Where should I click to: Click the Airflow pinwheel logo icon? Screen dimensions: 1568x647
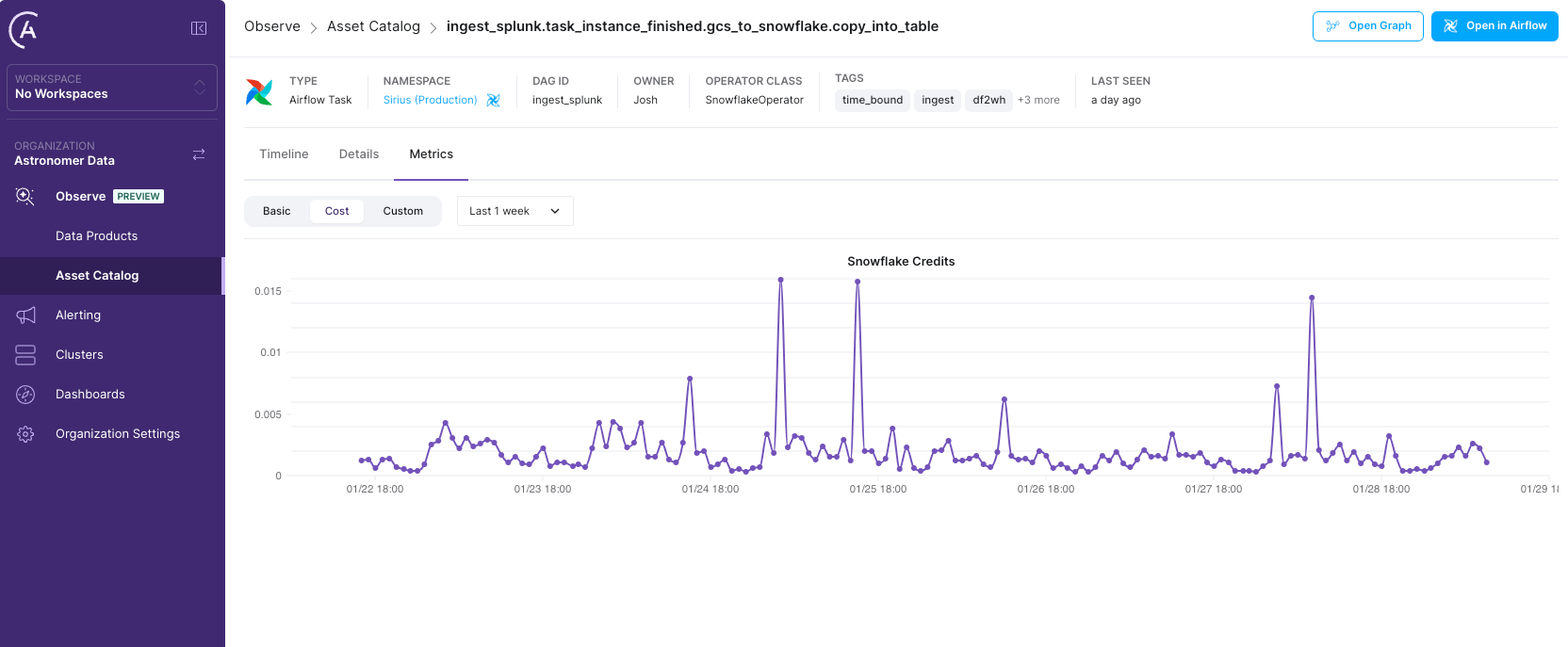click(x=259, y=92)
